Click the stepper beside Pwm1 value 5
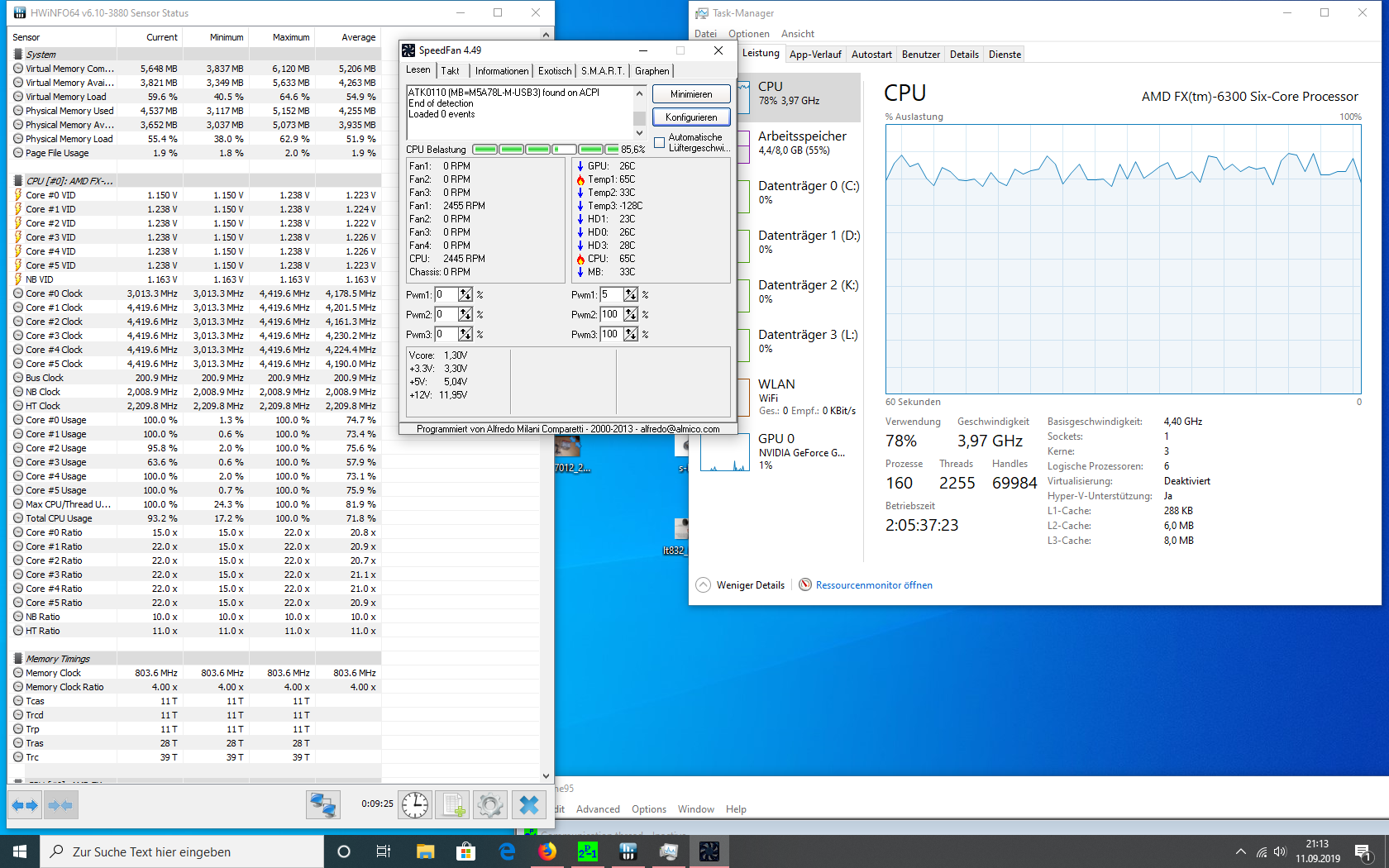 pyautogui.click(x=631, y=294)
